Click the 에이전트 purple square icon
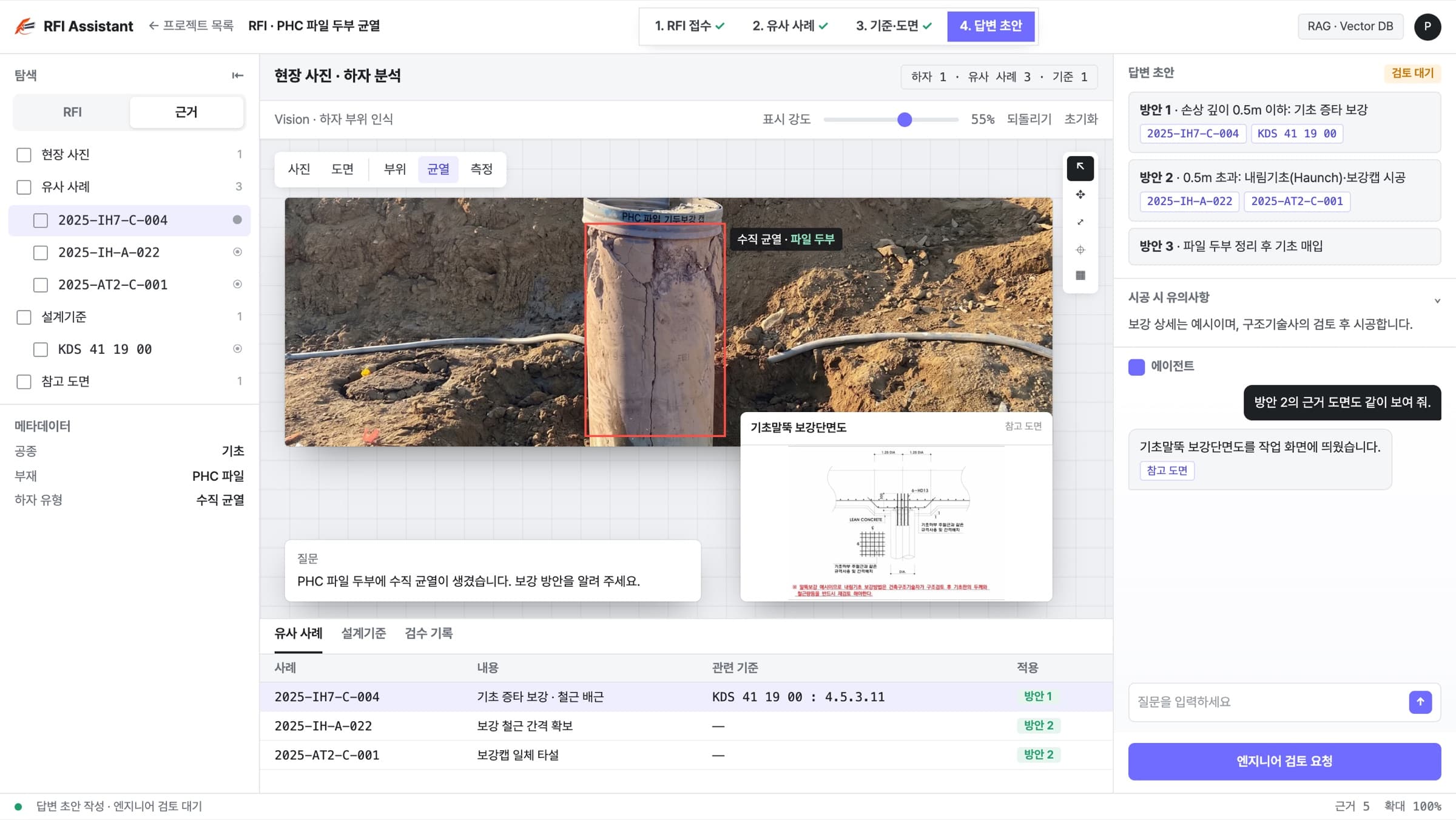This screenshot has width=1456, height=820. pos(1136,367)
